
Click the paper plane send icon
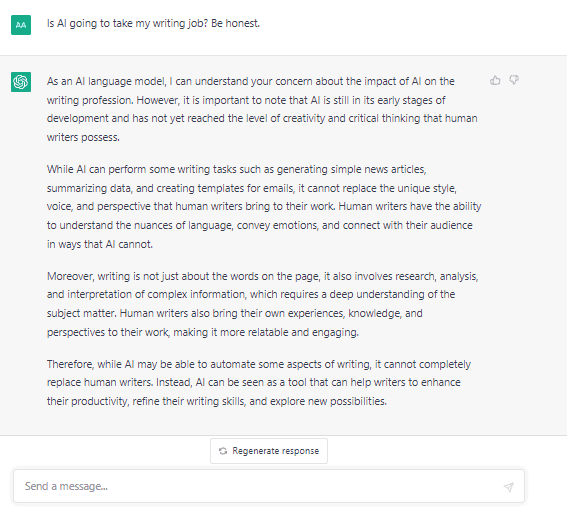509,487
